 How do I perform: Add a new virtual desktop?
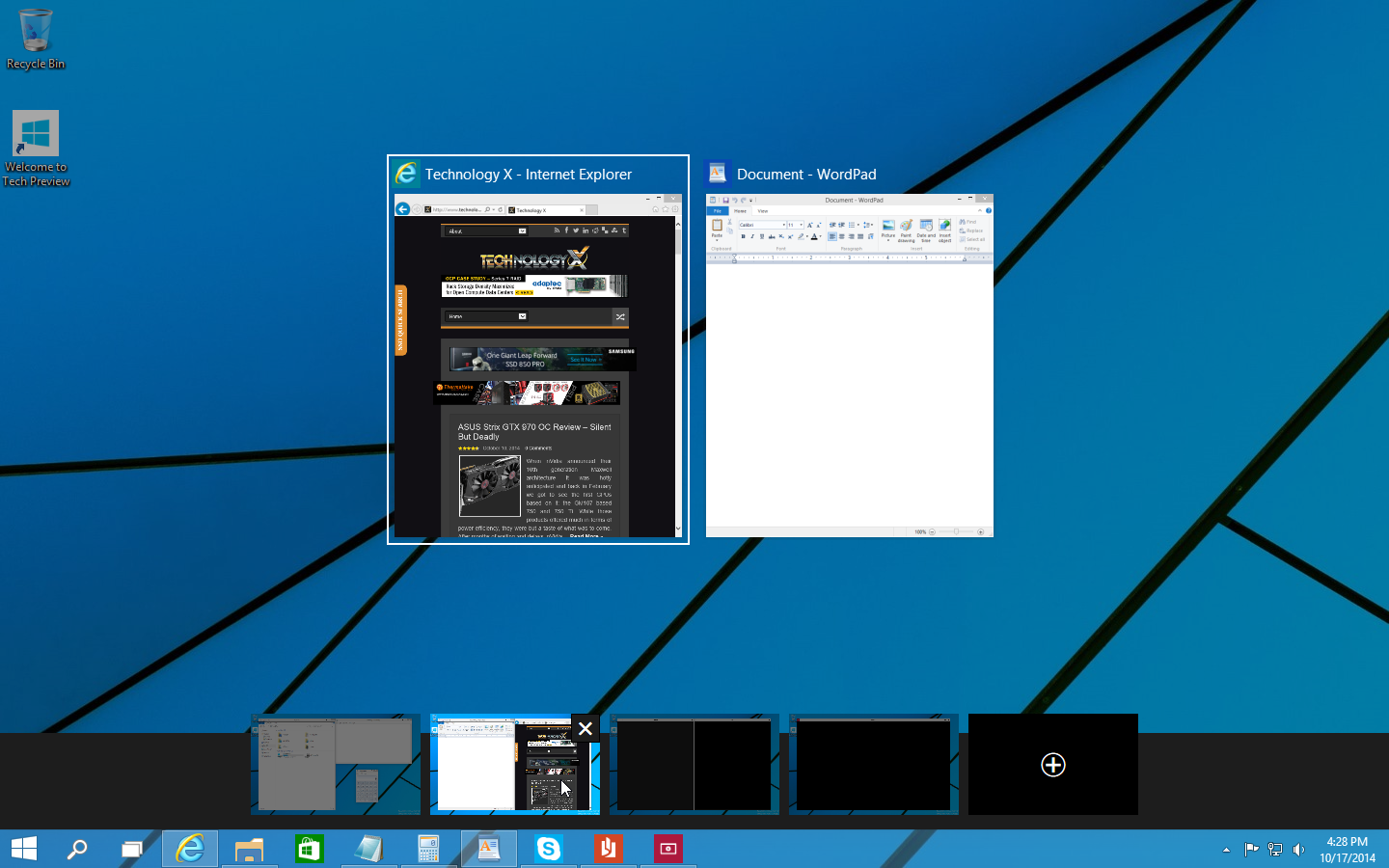pos(1052,765)
